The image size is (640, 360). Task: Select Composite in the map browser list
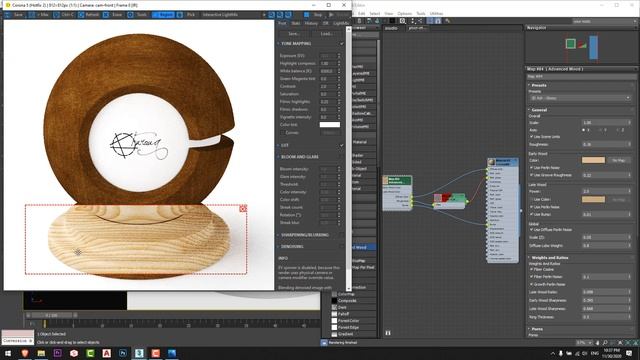(347, 301)
